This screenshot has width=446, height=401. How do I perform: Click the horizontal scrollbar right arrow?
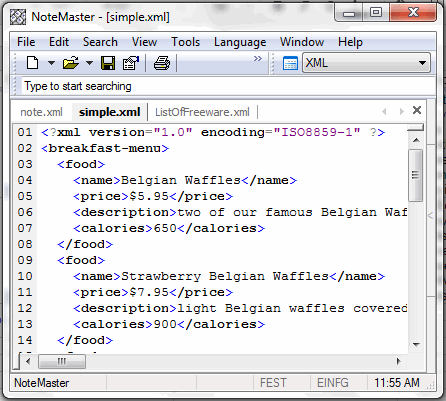[x=399, y=361]
